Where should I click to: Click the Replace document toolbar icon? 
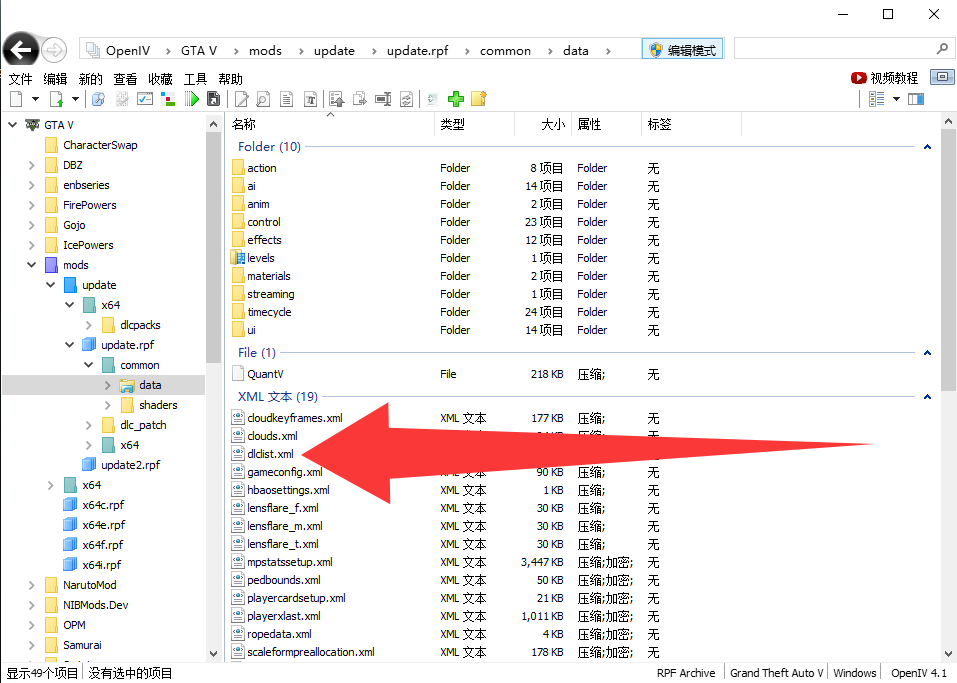406,99
